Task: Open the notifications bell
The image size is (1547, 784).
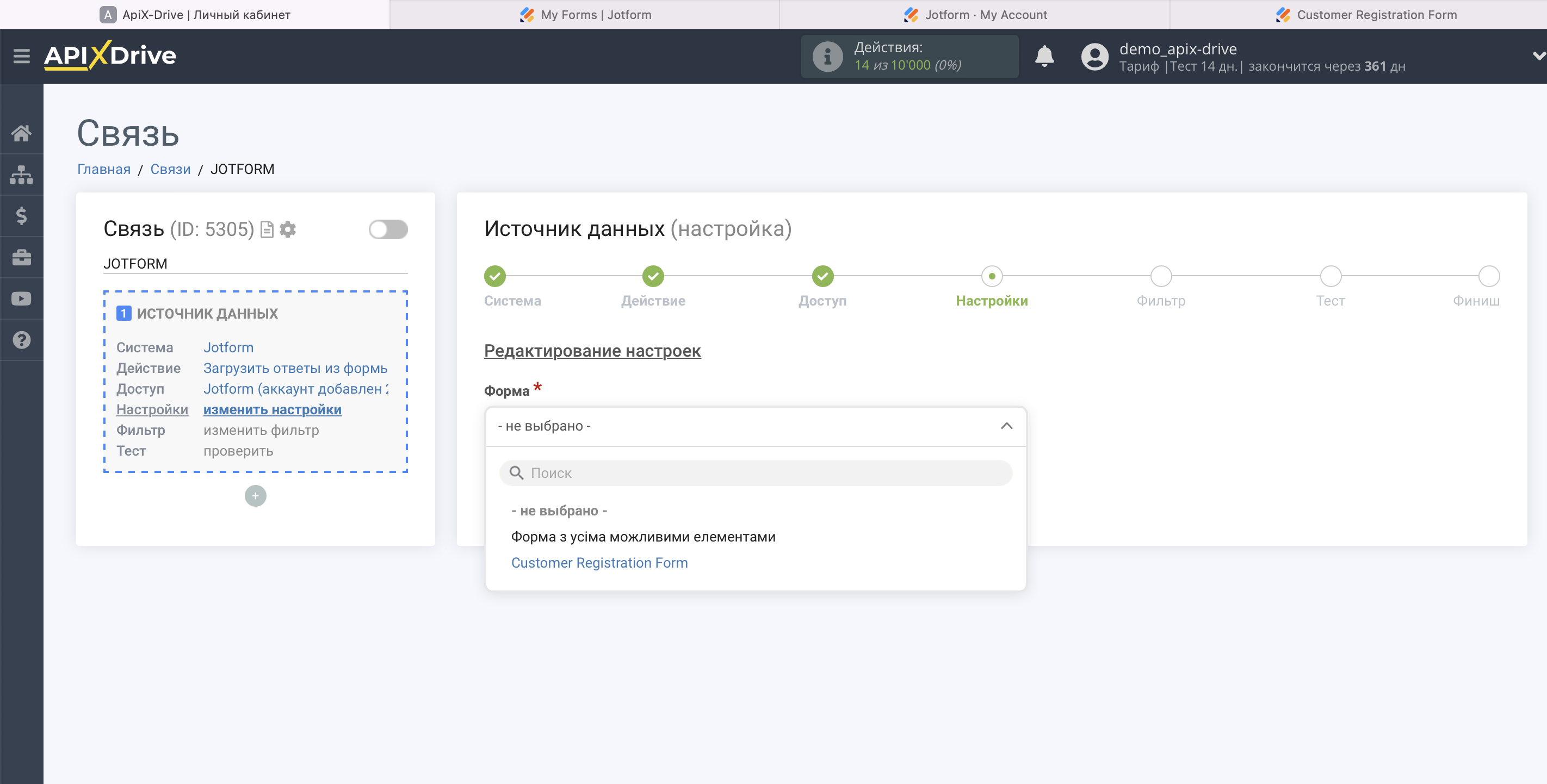Action: click(x=1044, y=57)
